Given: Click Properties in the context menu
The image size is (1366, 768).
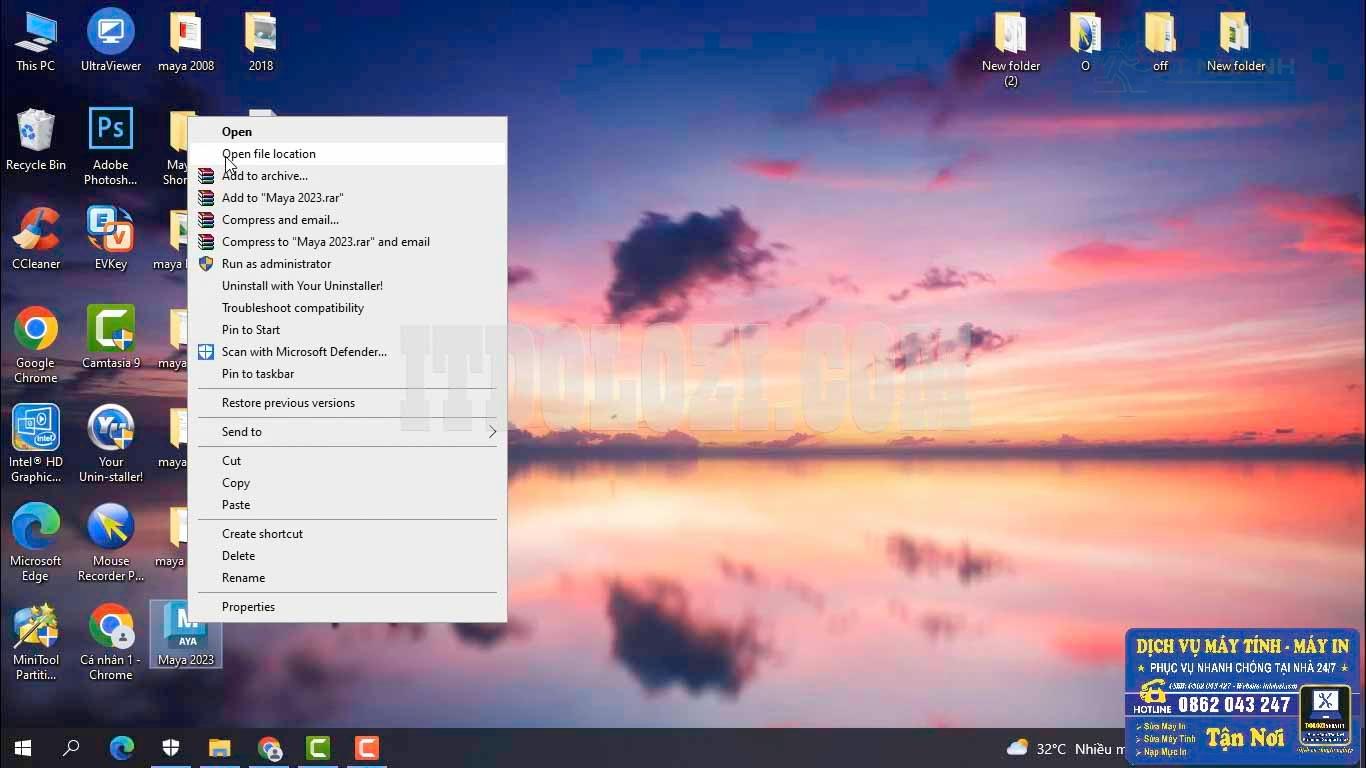Looking at the screenshot, I should tap(248, 607).
